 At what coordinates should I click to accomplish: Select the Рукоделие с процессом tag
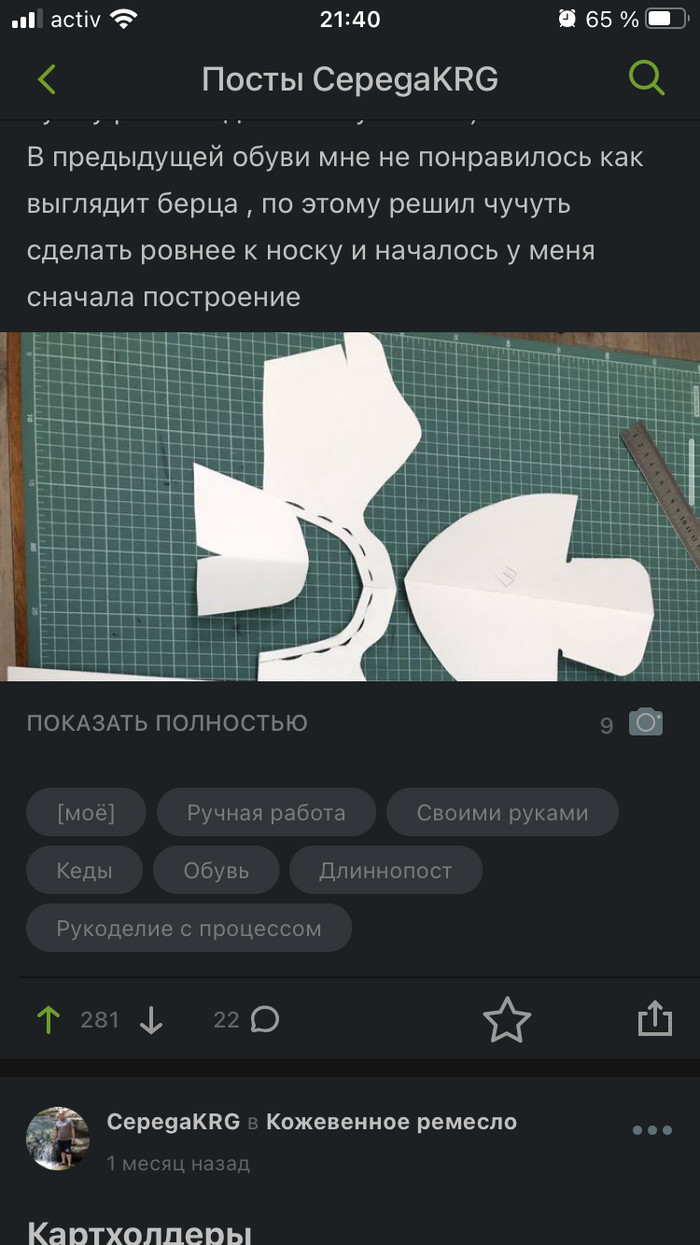189,928
